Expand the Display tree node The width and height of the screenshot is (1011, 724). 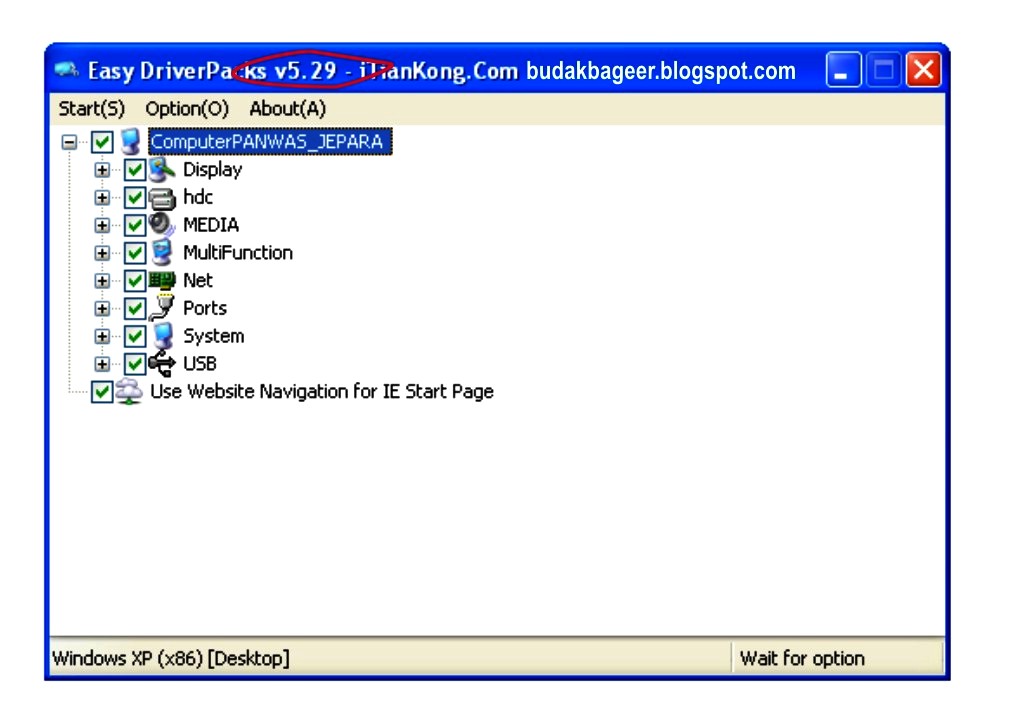(102, 170)
